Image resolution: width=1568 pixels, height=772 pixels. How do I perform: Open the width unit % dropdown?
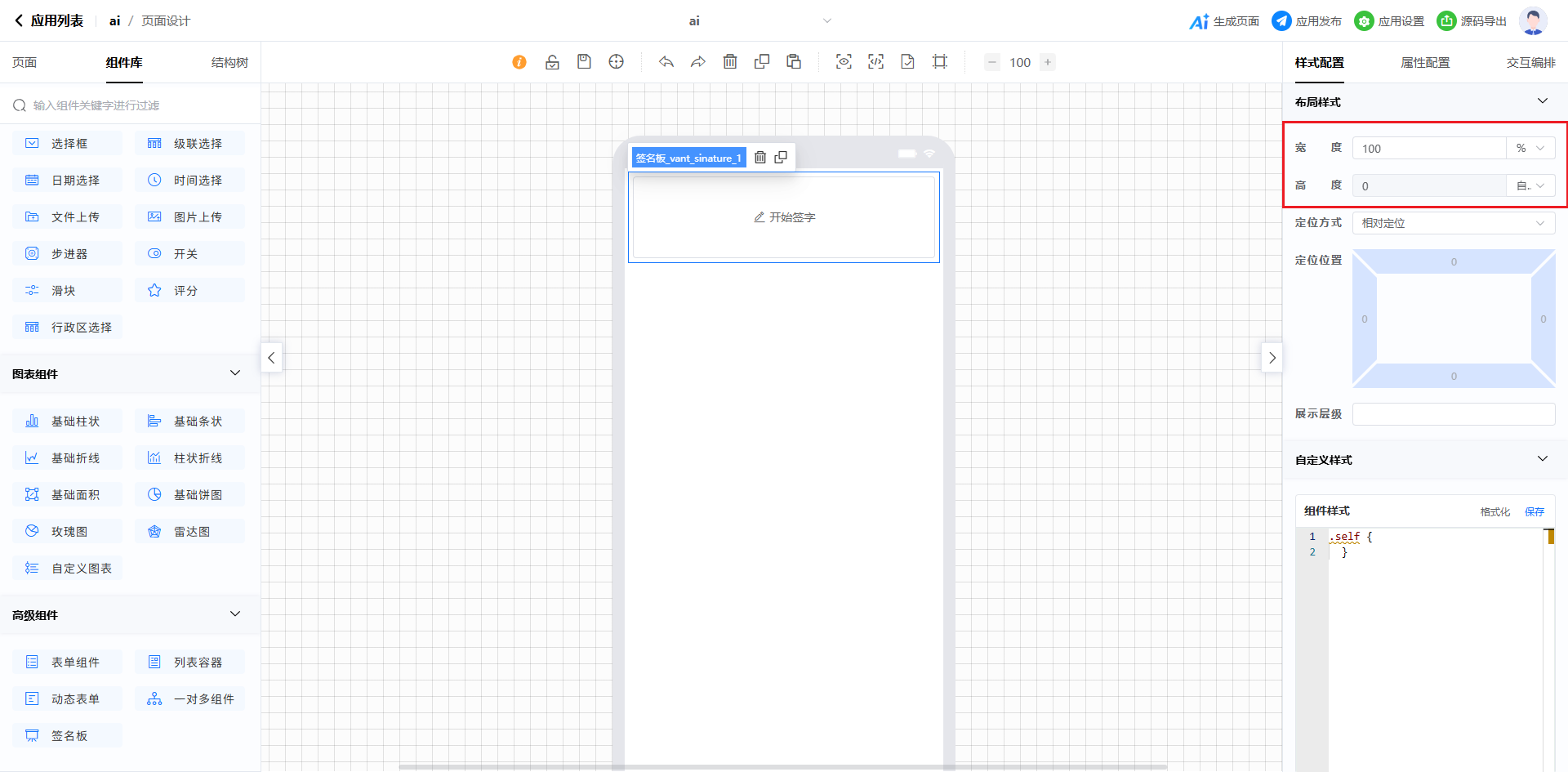[x=1530, y=149]
